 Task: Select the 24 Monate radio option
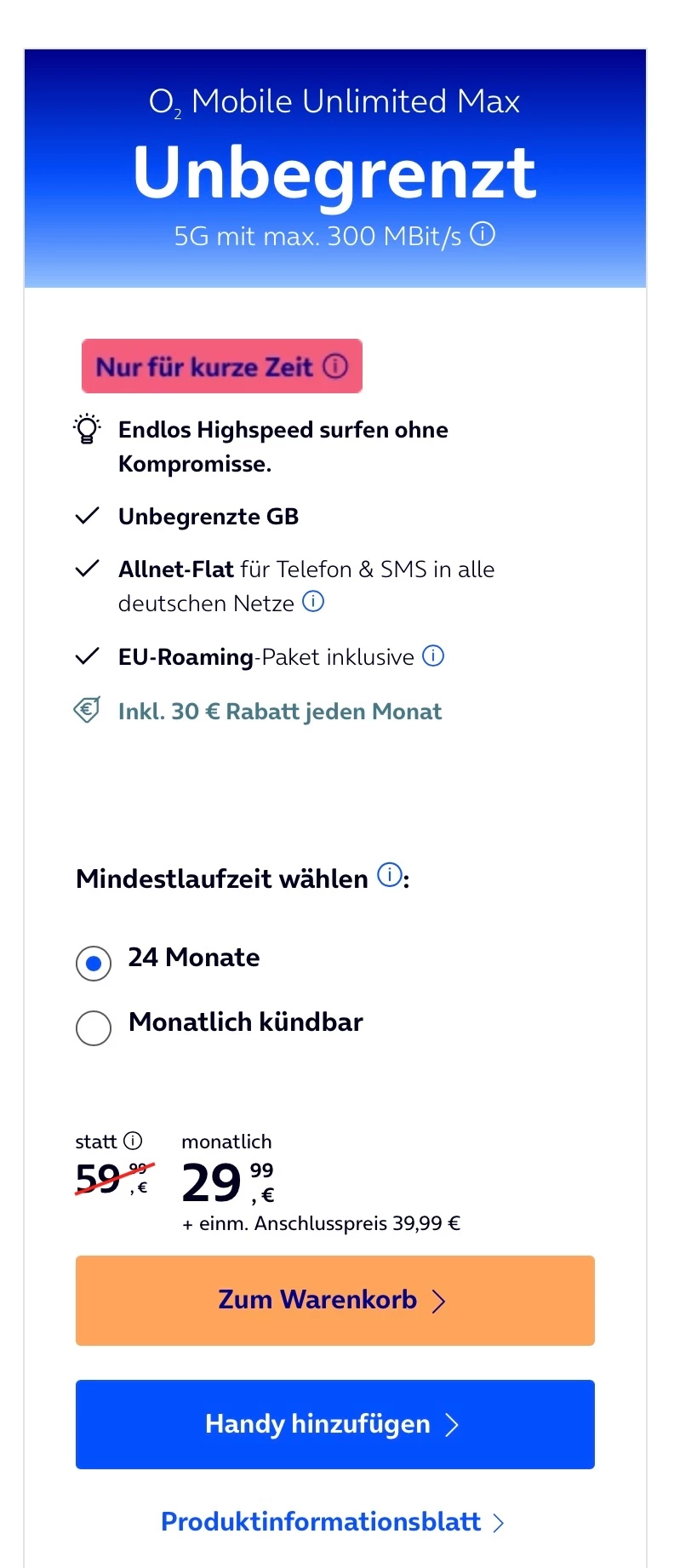tap(94, 963)
